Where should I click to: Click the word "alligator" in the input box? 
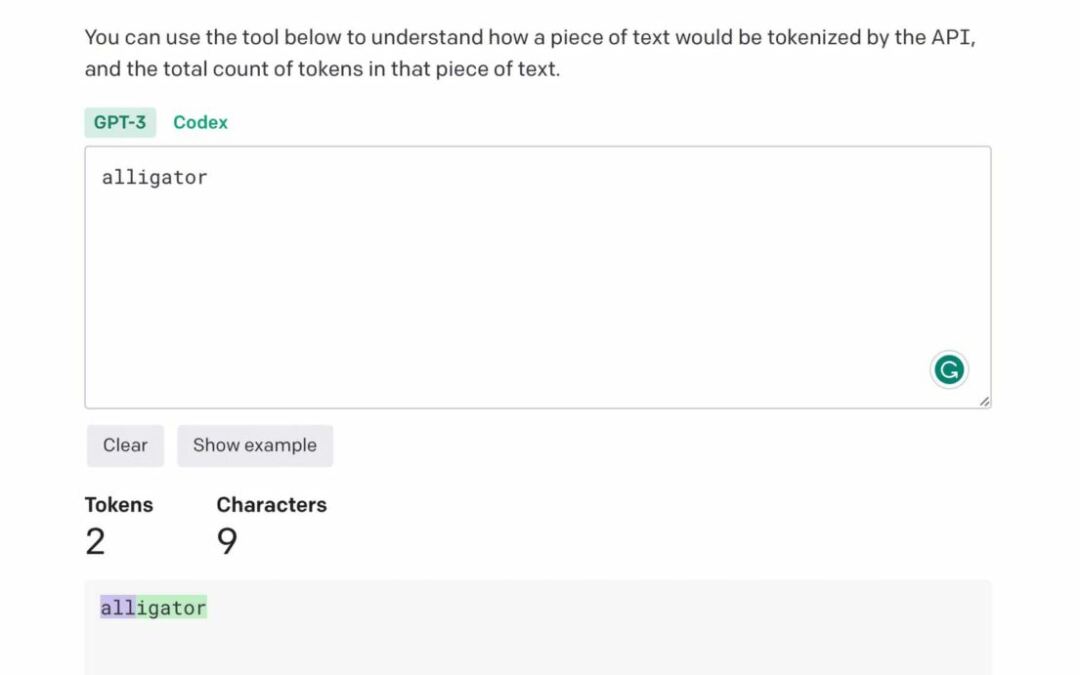(x=154, y=178)
